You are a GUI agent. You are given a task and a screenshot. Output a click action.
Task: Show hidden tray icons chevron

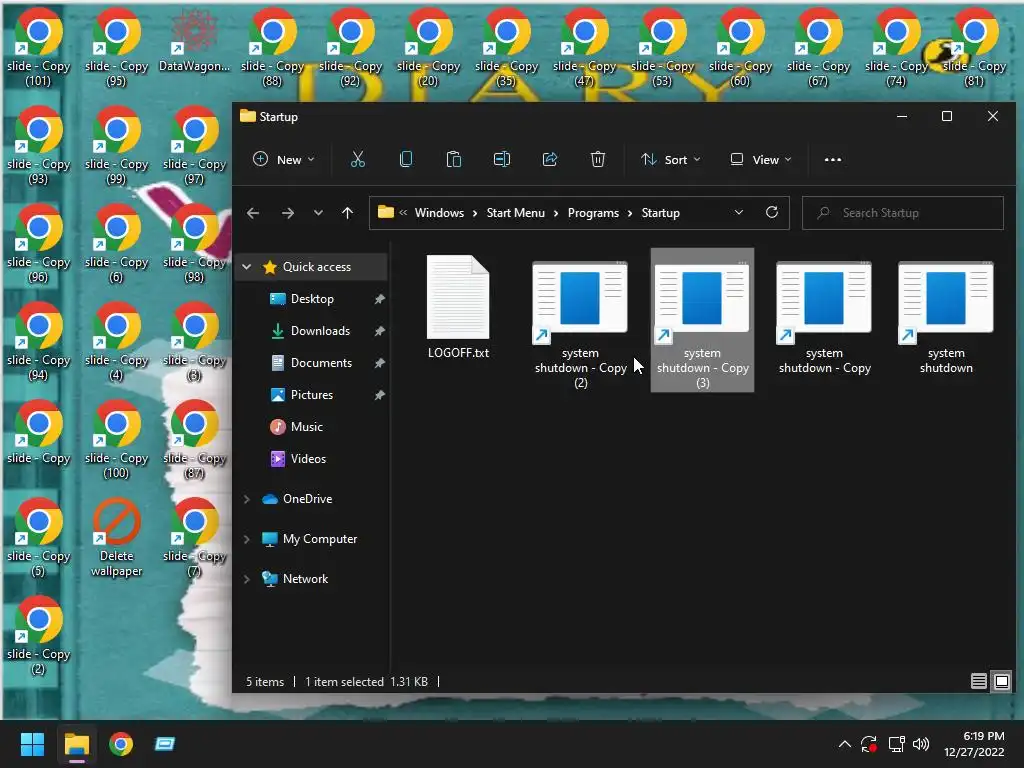pyautogui.click(x=844, y=744)
